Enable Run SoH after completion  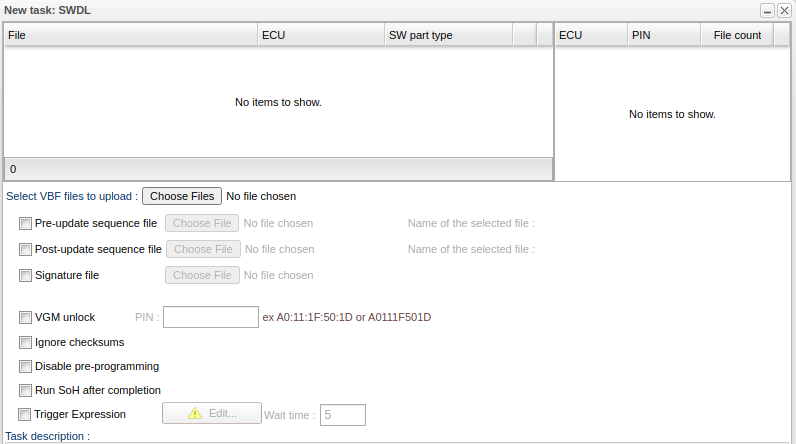tap(26, 390)
